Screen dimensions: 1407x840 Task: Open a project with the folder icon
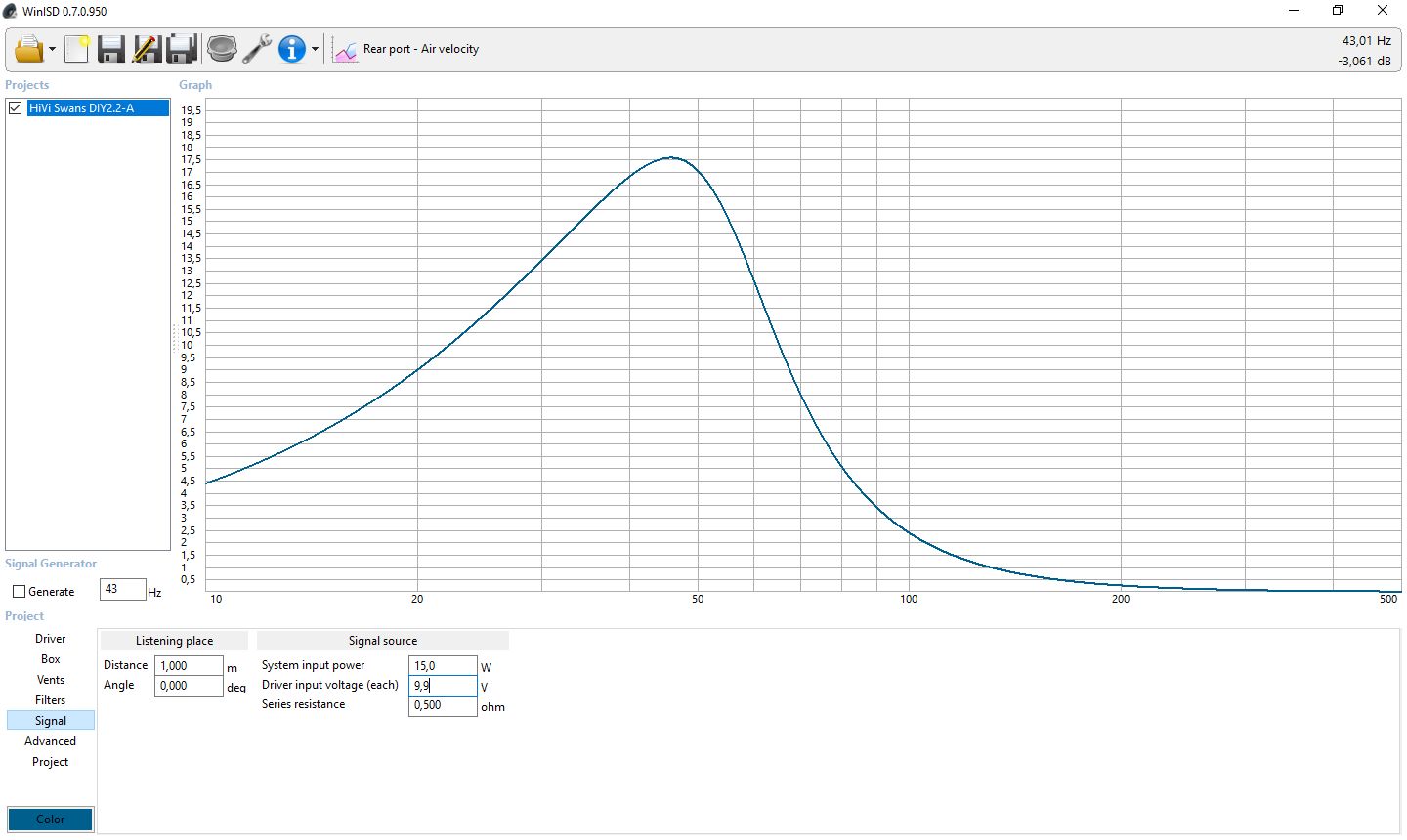click(x=29, y=49)
